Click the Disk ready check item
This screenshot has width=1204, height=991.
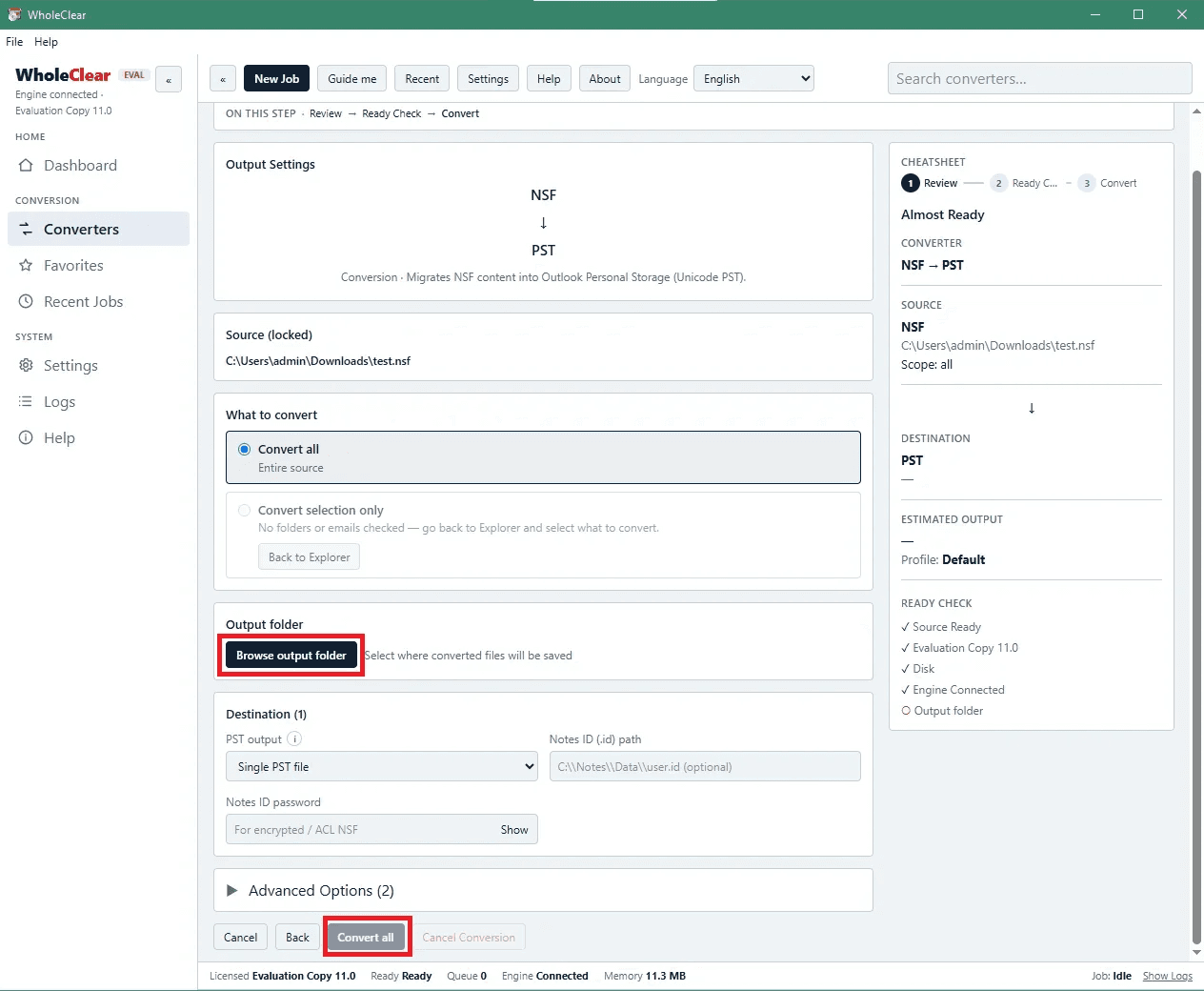[x=918, y=669]
